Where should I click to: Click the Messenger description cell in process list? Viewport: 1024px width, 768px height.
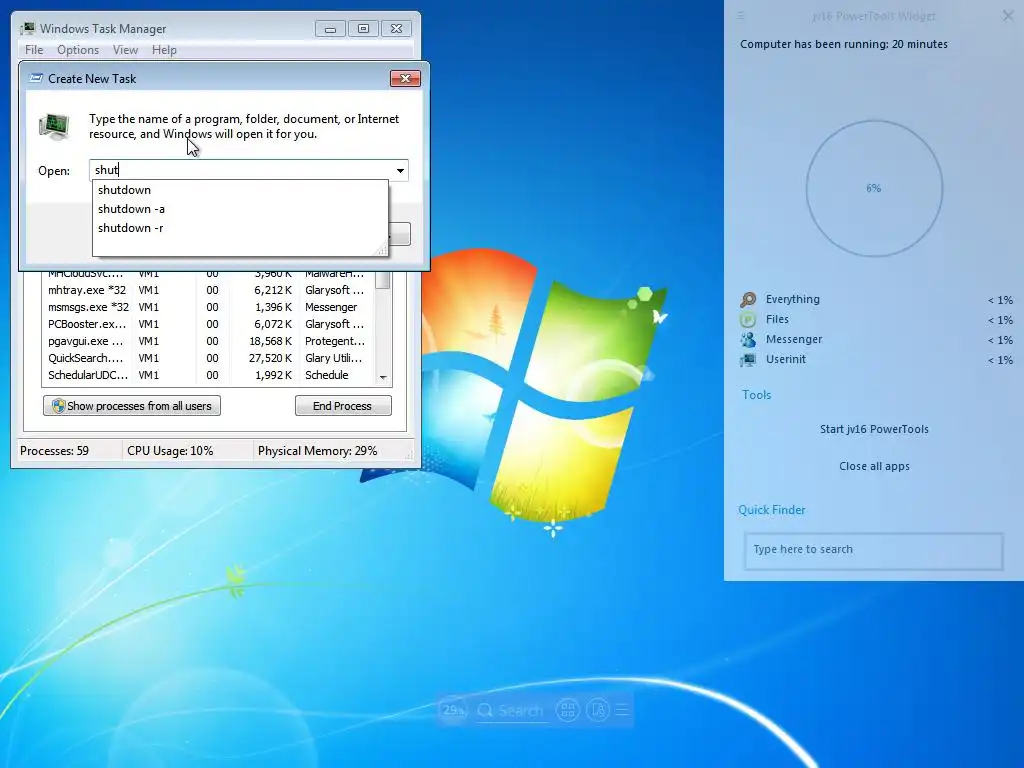coord(331,307)
